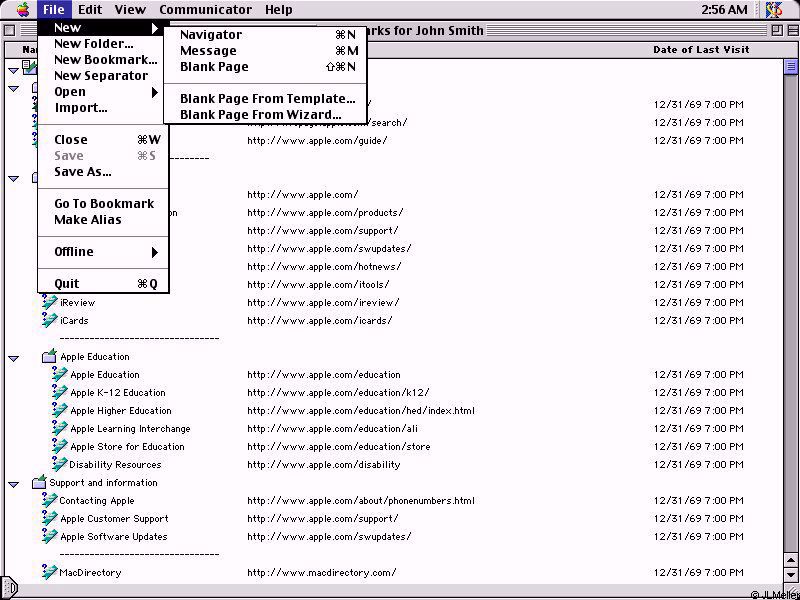
Task: Click URL http://www.apple.com/hotnews/
Action: point(324,266)
